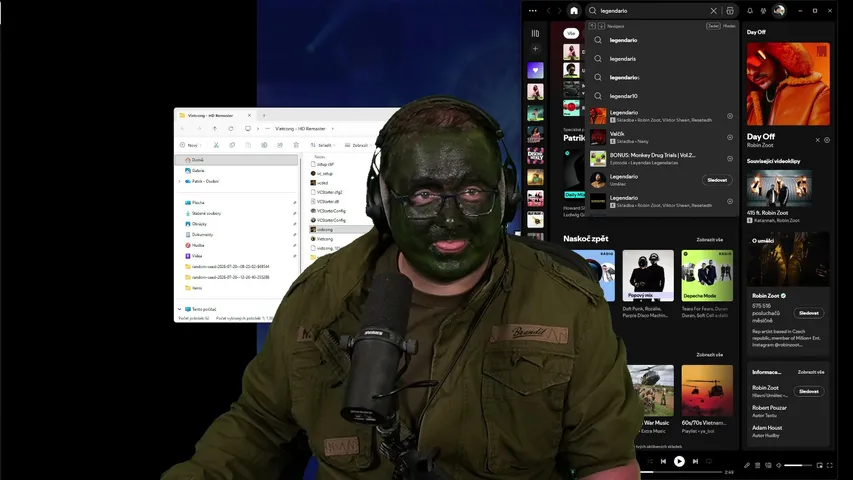The height and width of the screenshot is (480, 853).
Task: Open the lyrics microphone icon
Action: pyautogui.click(x=747, y=465)
